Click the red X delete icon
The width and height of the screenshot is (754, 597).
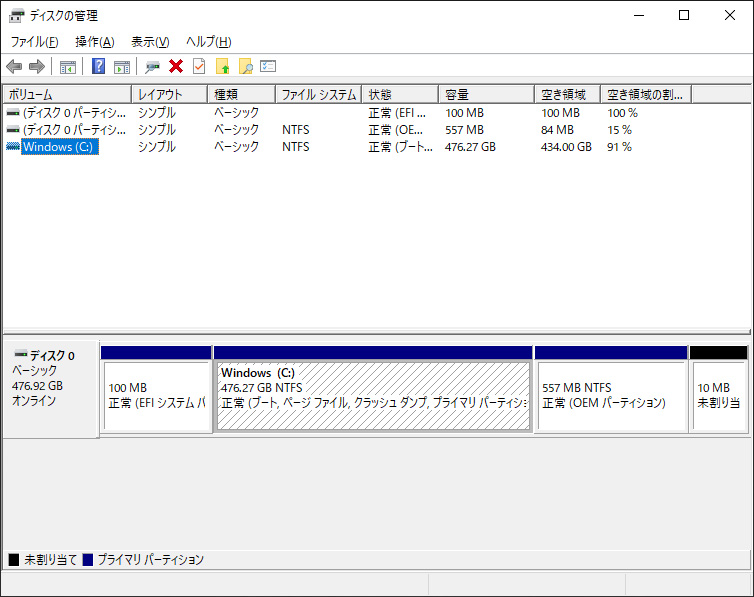[x=176, y=66]
